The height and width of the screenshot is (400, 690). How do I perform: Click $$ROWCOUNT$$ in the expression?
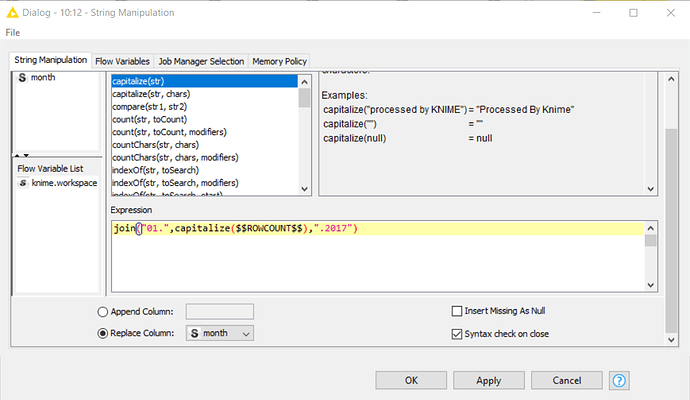pos(269,228)
